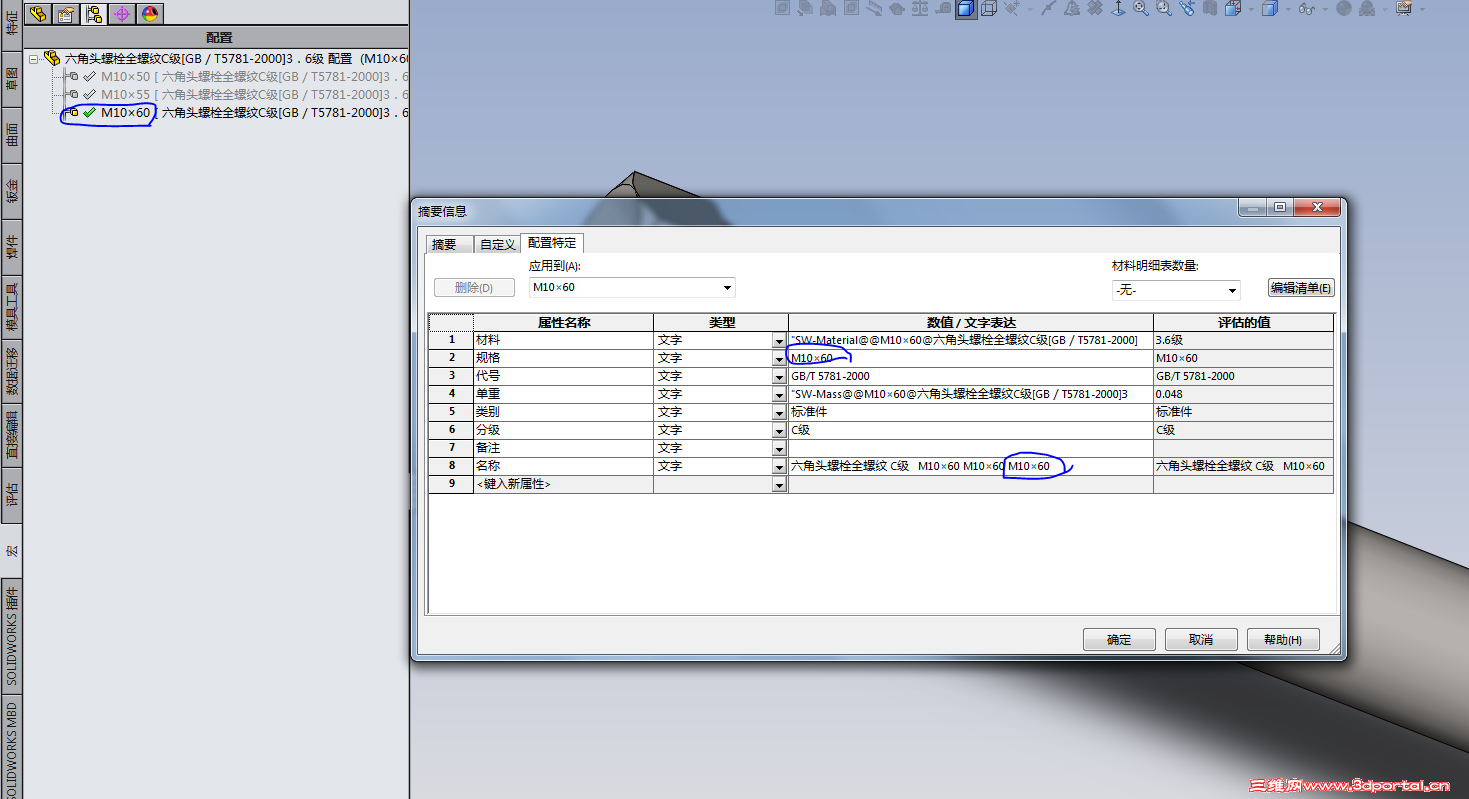Select the 配置特定 tab
The image size is (1469, 799).
tap(552, 243)
